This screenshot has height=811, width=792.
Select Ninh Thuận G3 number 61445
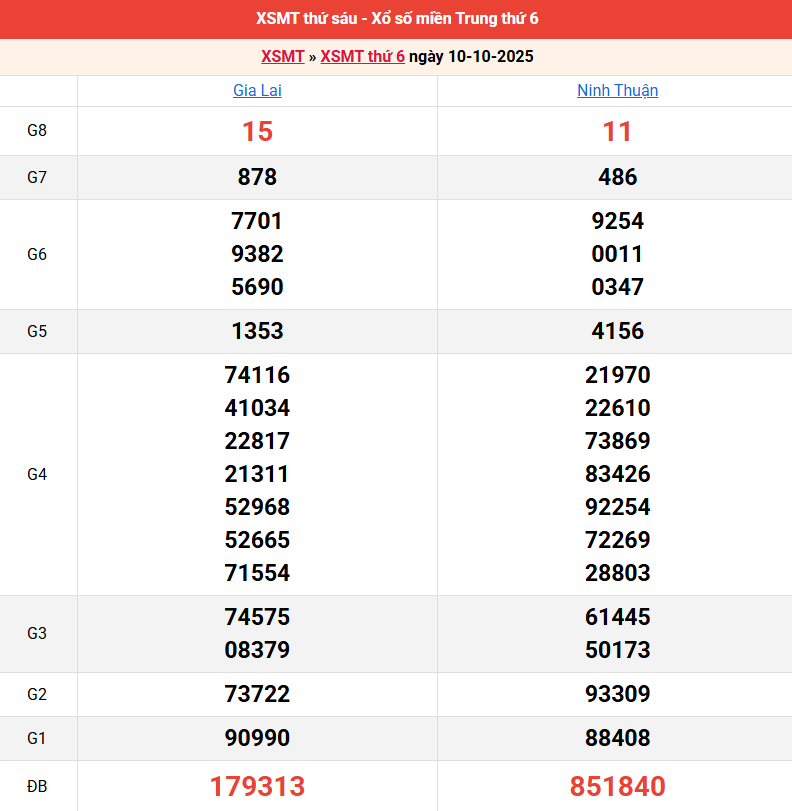point(617,617)
